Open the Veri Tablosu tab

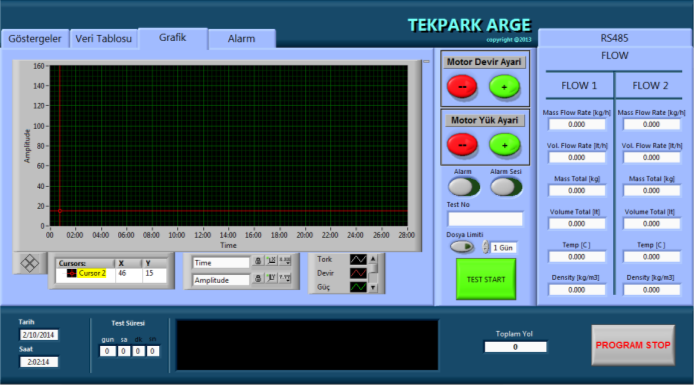(x=104, y=38)
